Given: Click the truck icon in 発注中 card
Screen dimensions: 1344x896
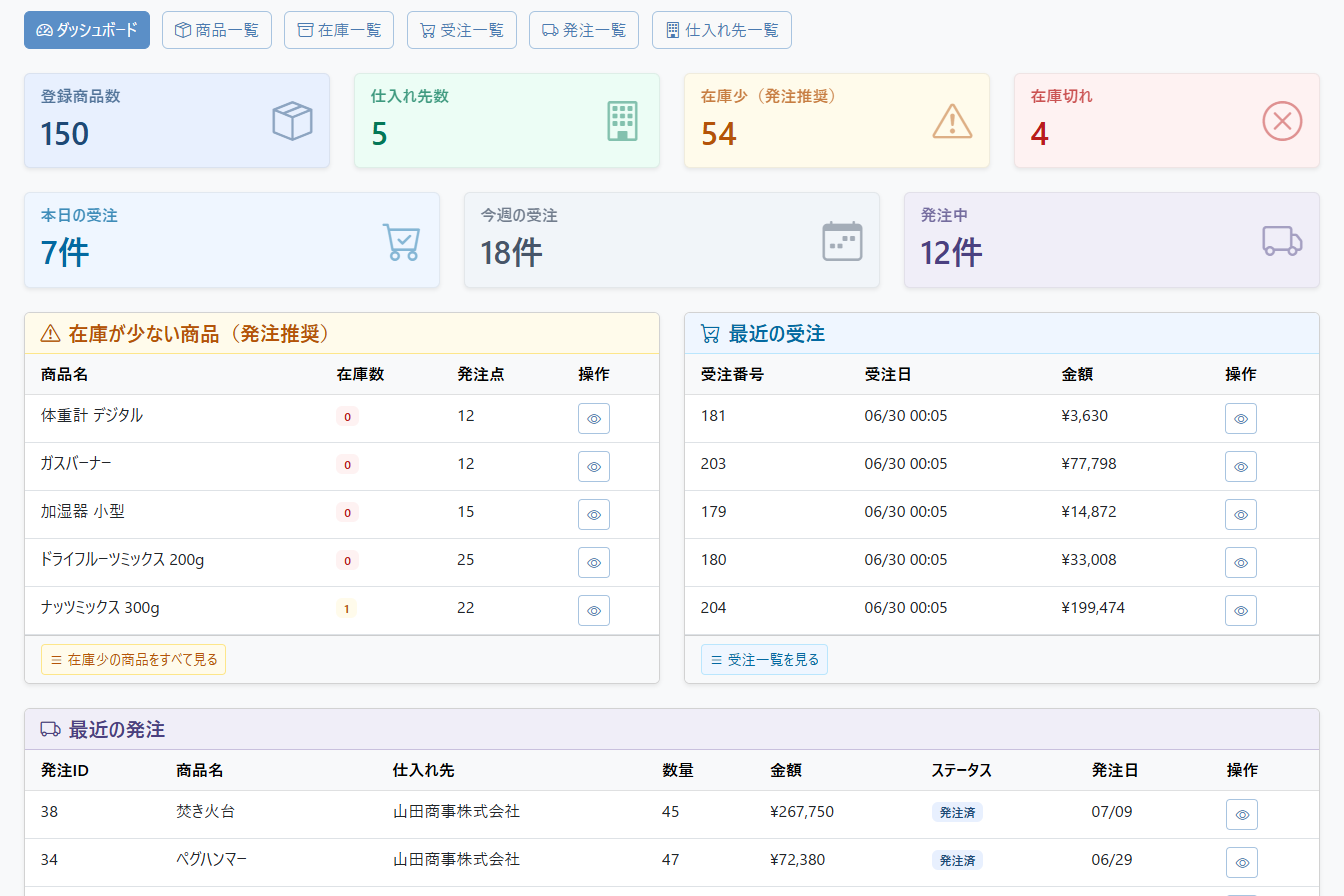Looking at the screenshot, I should tap(1282, 241).
